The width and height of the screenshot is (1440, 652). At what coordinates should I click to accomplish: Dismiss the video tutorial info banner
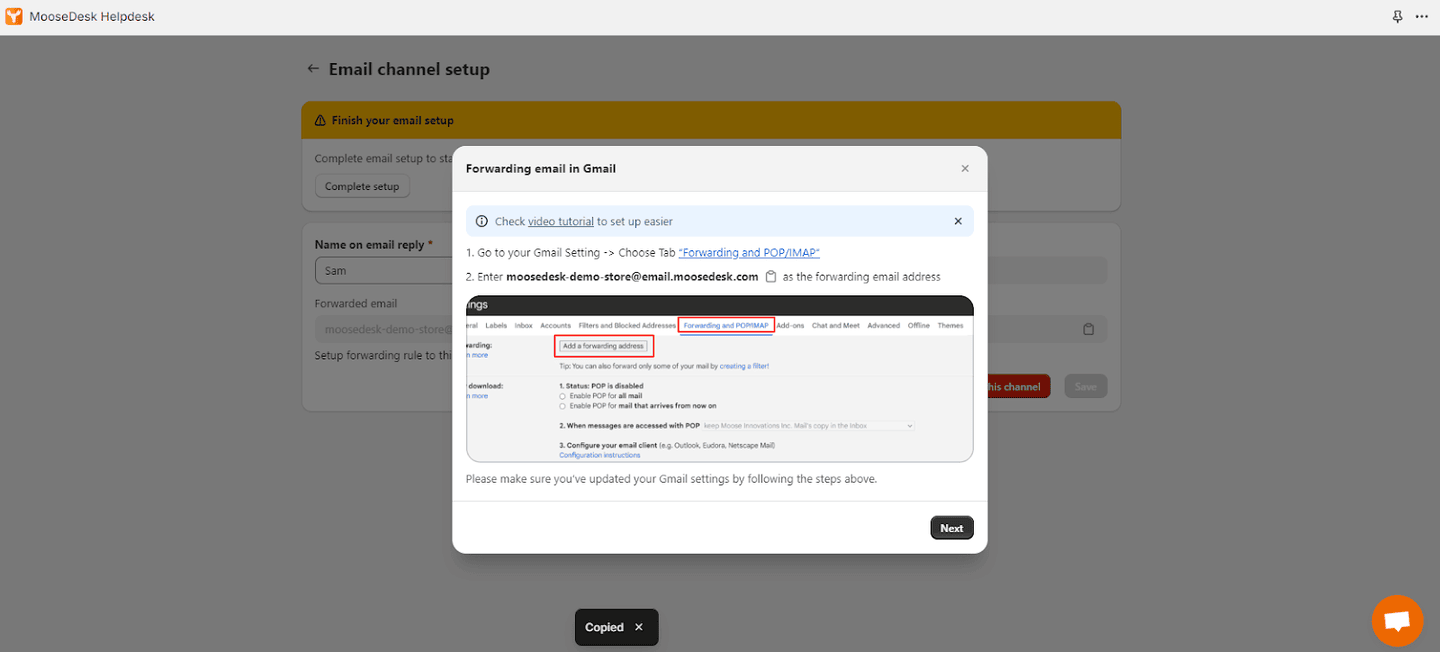point(957,222)
